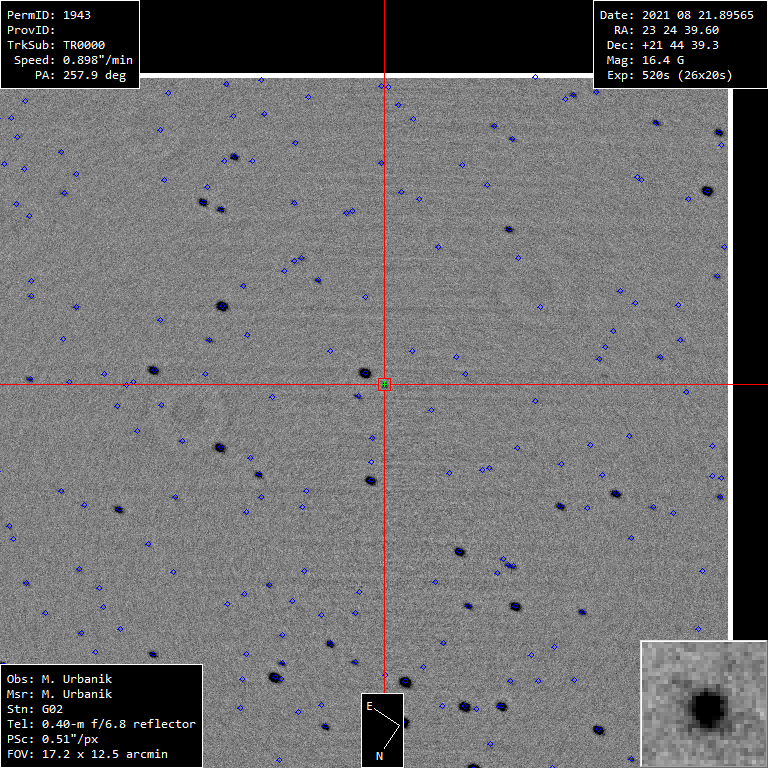Select the Obs: M. Urbanik line
The width and height of the screenshot is (768, 768).
click(x=59, y=679)
